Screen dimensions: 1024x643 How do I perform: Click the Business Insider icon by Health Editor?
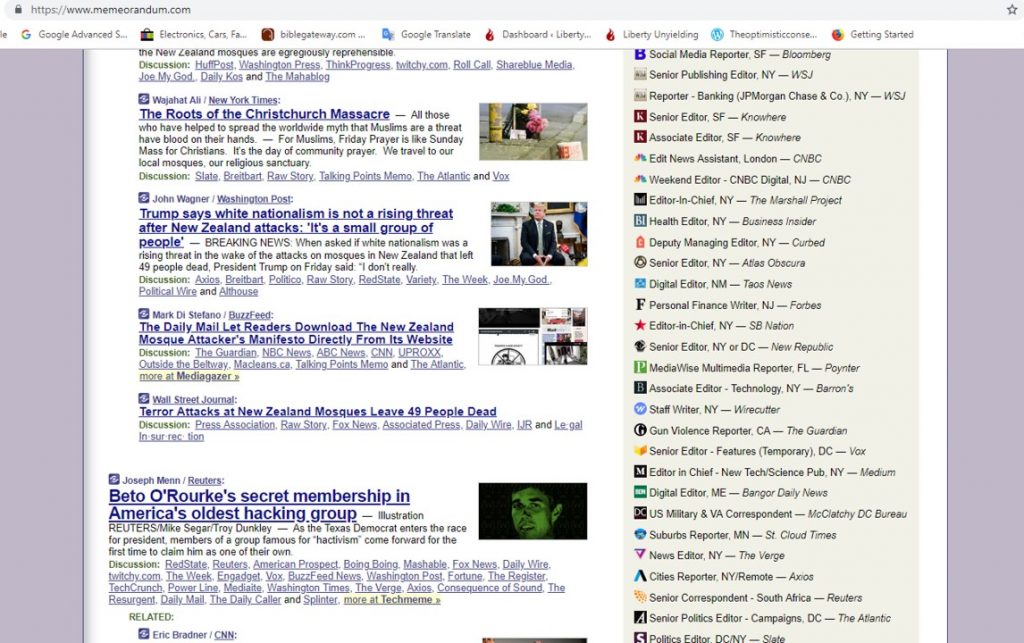[640, 221]
